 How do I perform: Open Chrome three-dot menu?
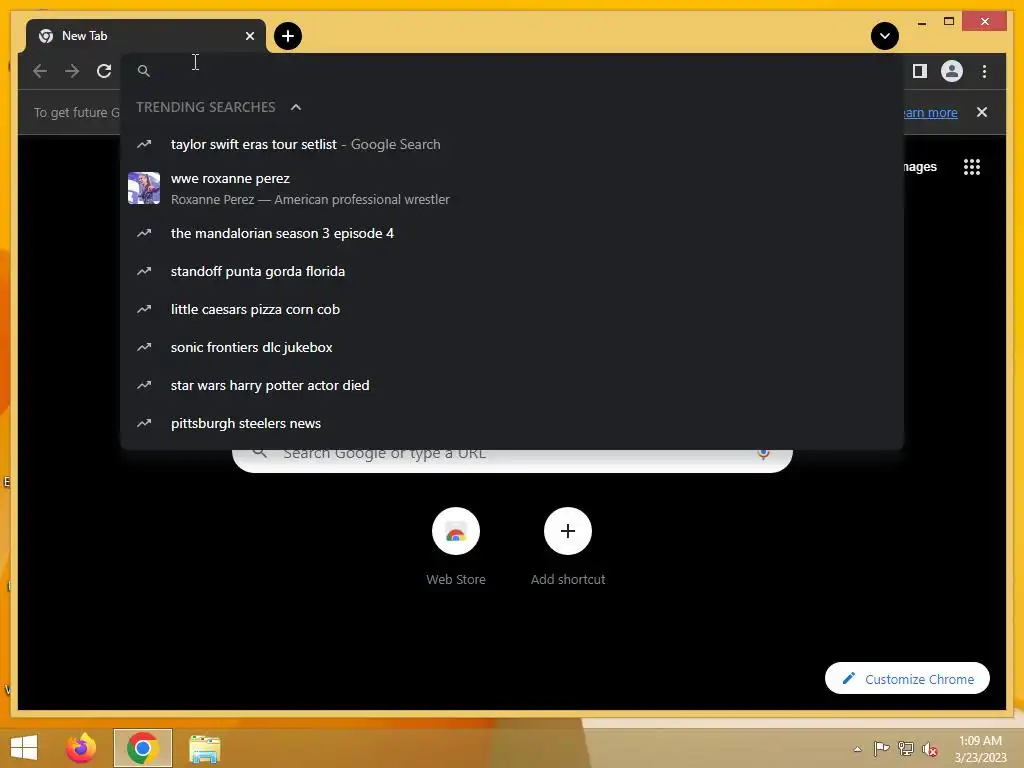984,71
